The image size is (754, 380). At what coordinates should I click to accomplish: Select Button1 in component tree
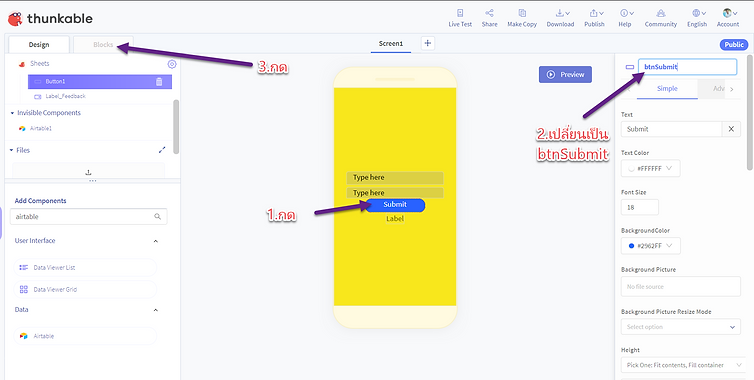coord(100,82)
